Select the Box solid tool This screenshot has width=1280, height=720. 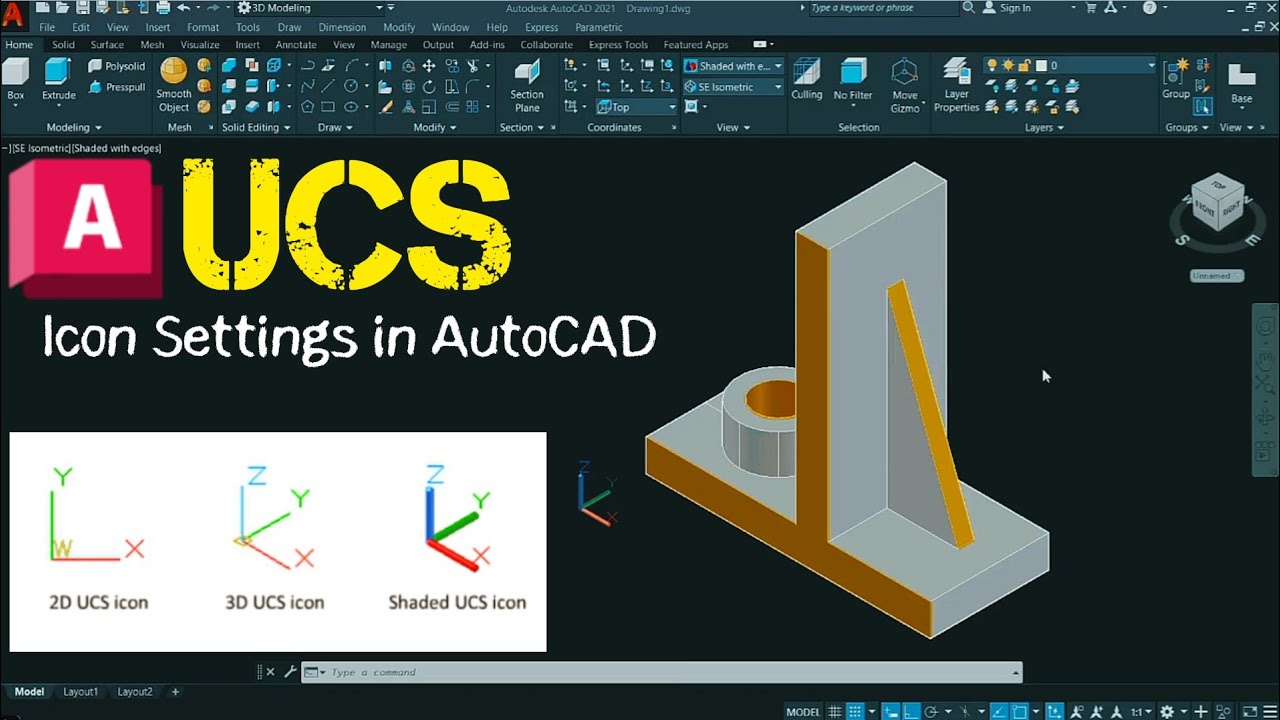point(16,80)
